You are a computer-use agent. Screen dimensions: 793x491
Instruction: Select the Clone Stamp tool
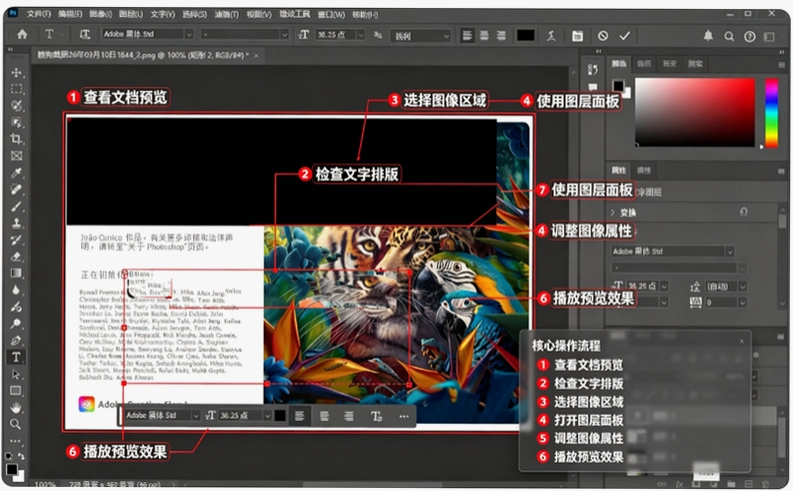(16, 223)
